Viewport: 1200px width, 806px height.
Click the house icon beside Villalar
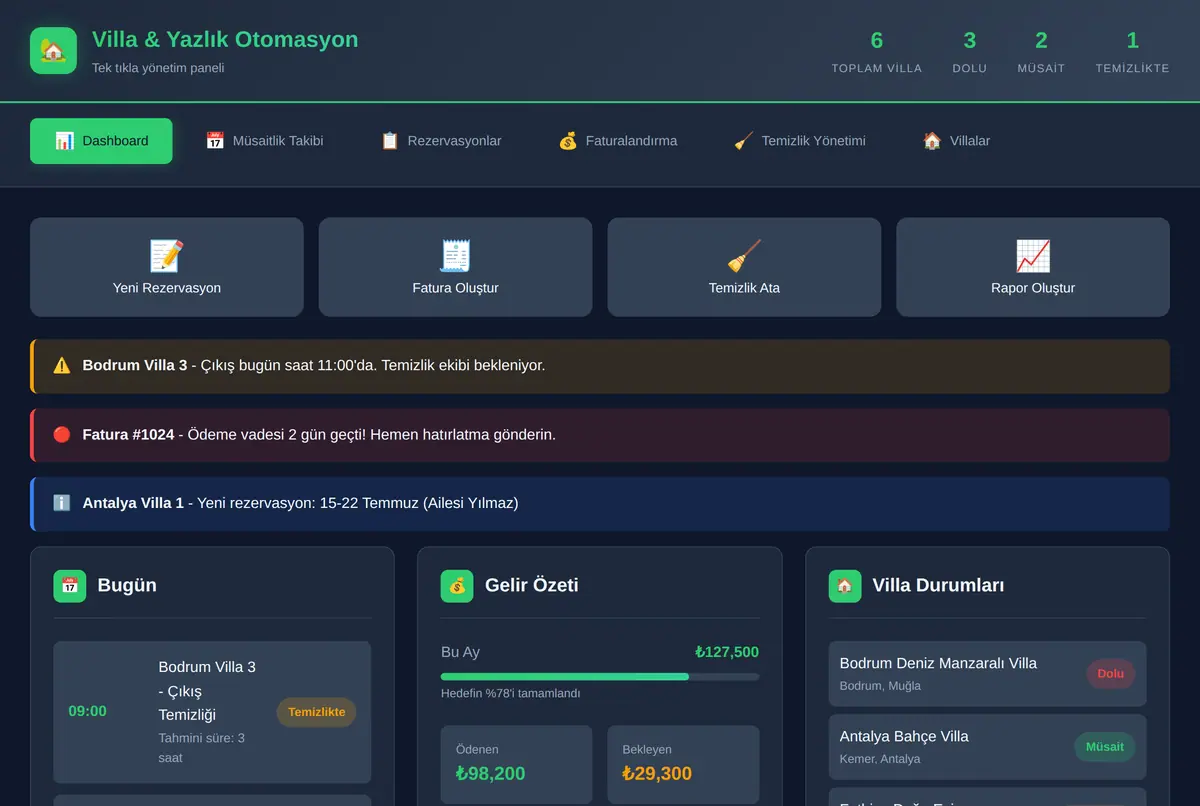932,141
